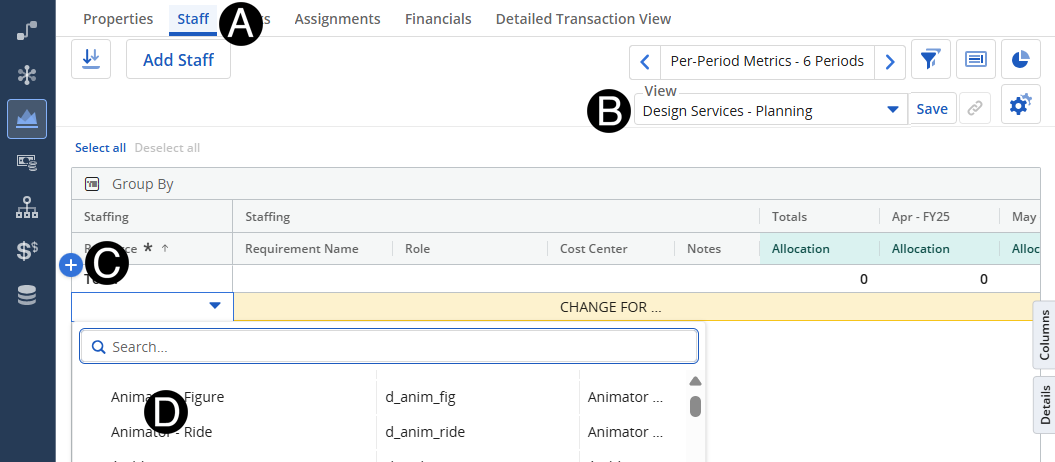Click the download/export arrow icon
This screenshot has width=1055, height=462.
[x=91, y=60]
